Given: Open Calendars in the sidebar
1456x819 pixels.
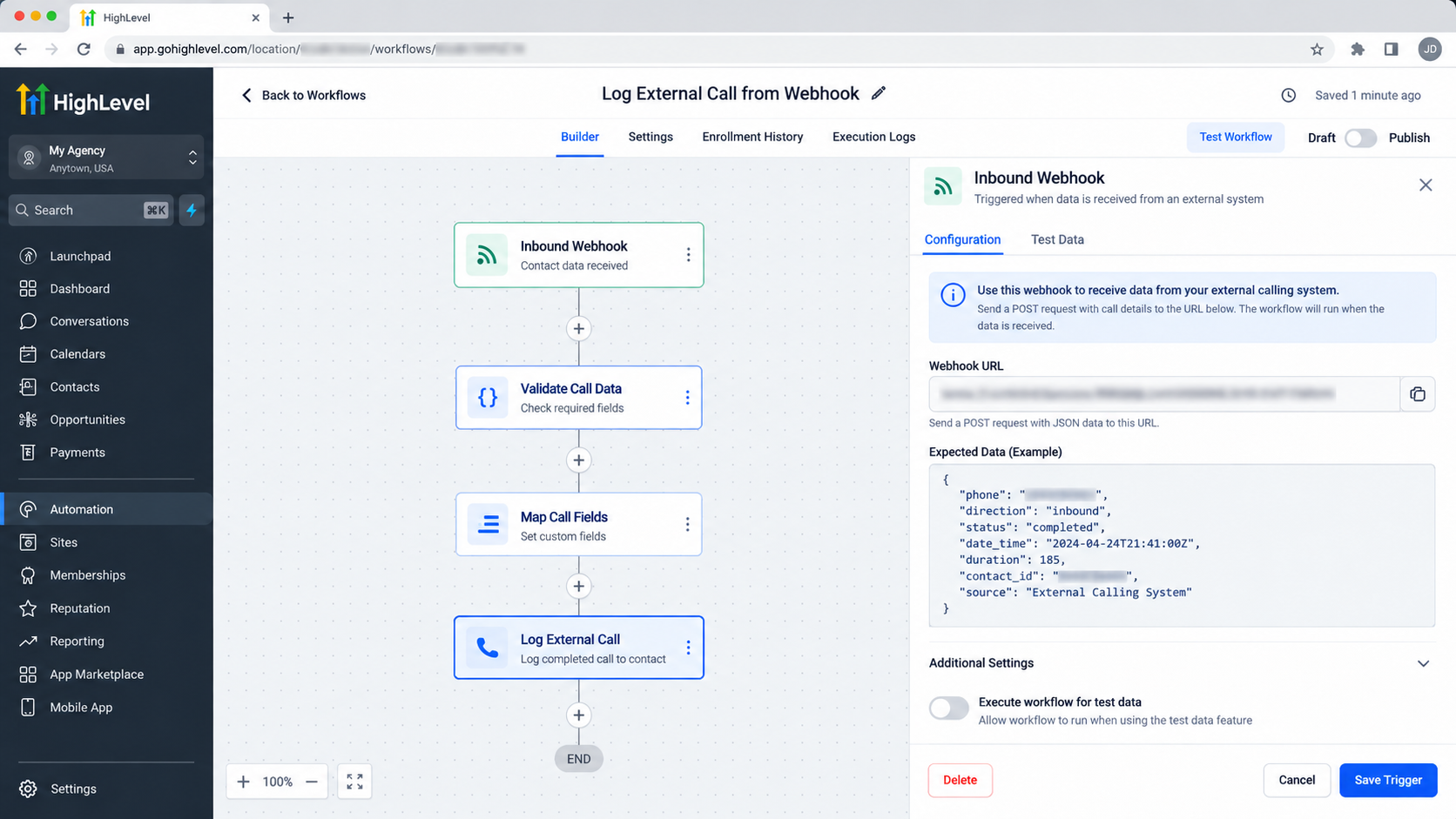Looking at the screenshot, I should click(x=106, y=354).
